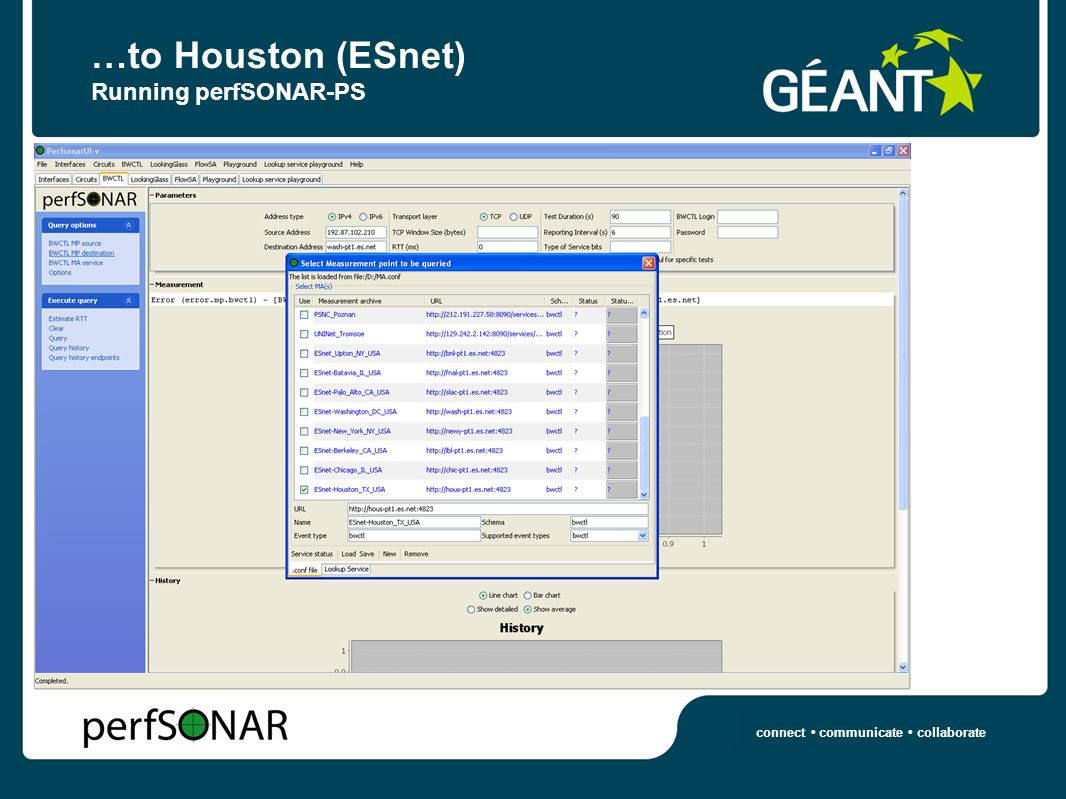Select UDP as transport layer
The height and width of the screenshot is (799, 1066).
514,217
